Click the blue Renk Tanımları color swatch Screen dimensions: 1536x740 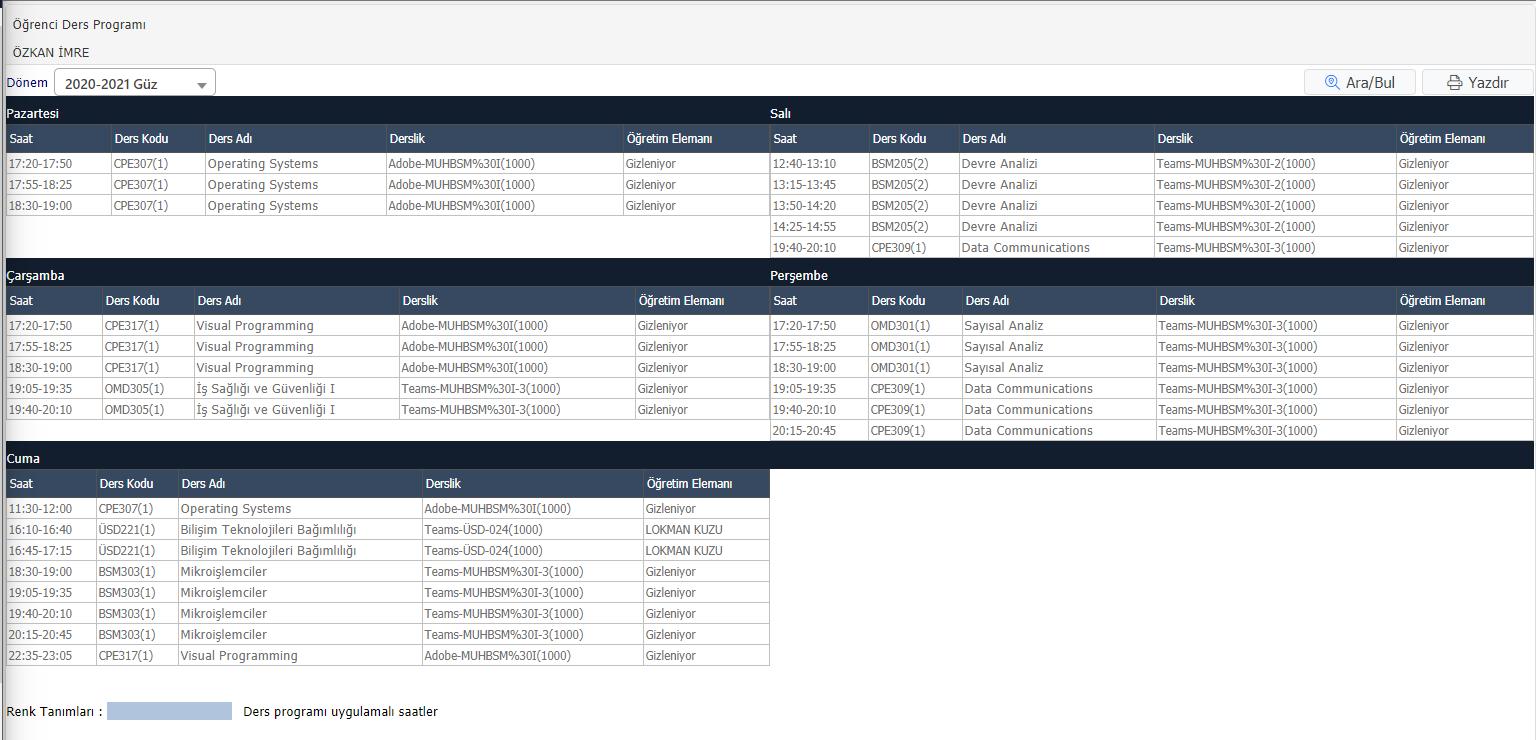(x=169, y=711)
